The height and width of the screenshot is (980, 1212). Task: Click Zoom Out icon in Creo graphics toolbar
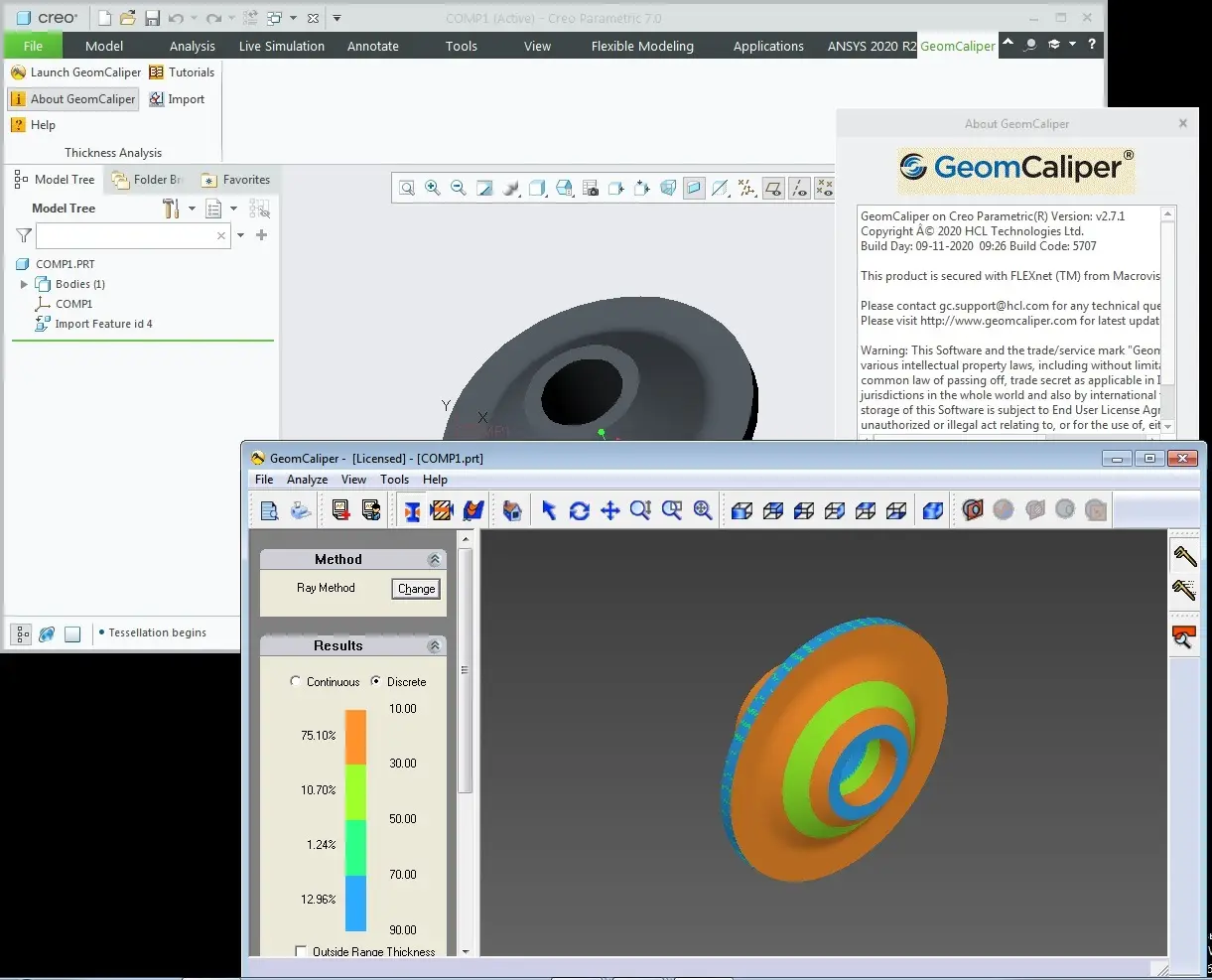coord(459,188)
